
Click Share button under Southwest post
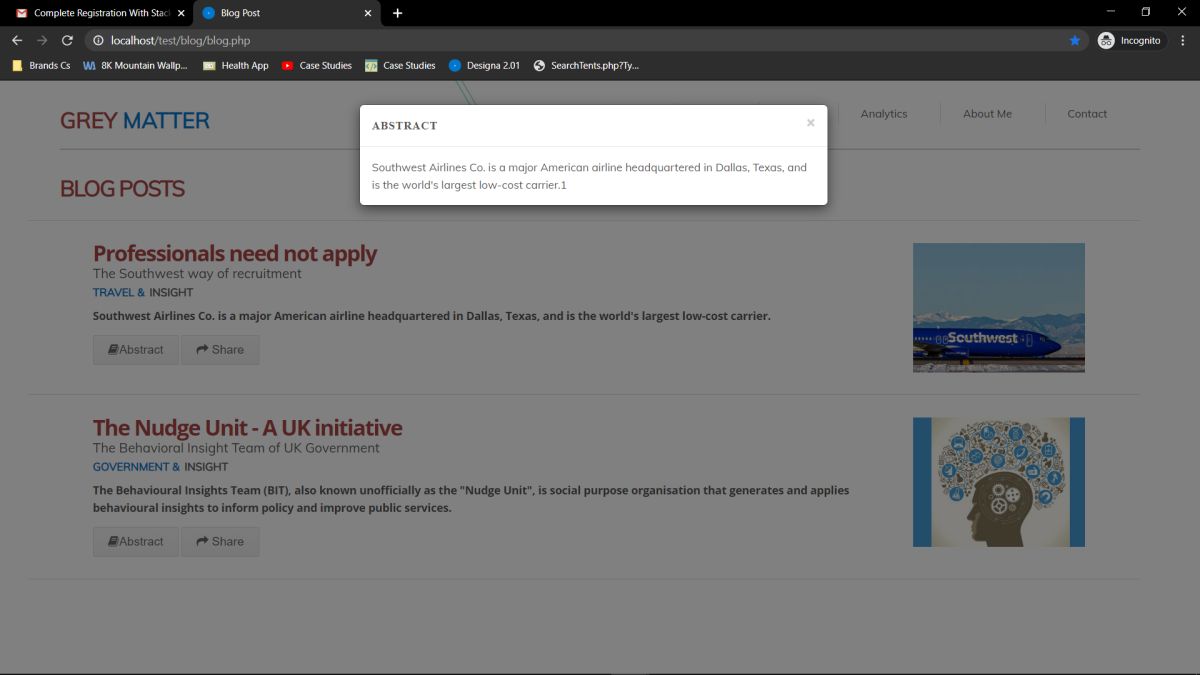pos(220,350)
